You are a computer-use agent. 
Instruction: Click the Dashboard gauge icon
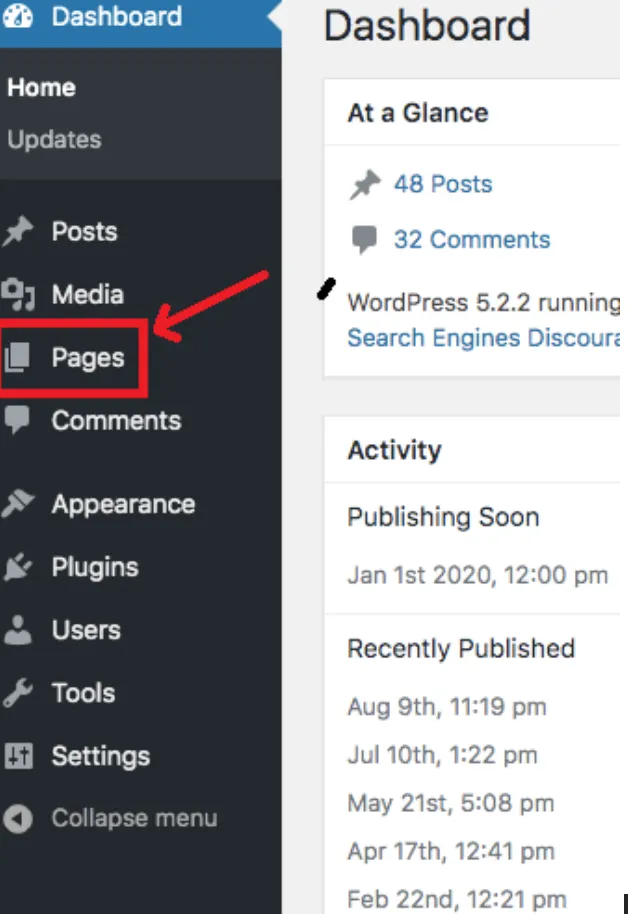pos(19,17)
